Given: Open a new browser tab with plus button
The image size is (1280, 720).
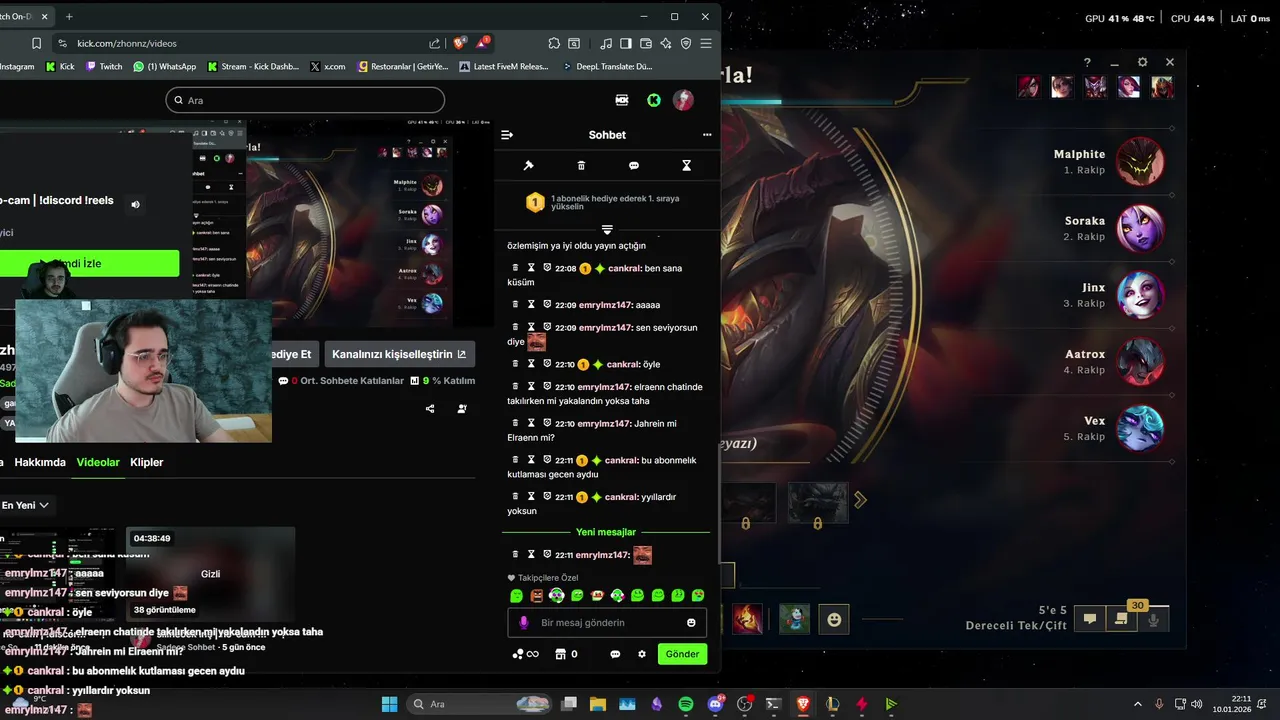Looking at the screenshot, I should 69,16.
